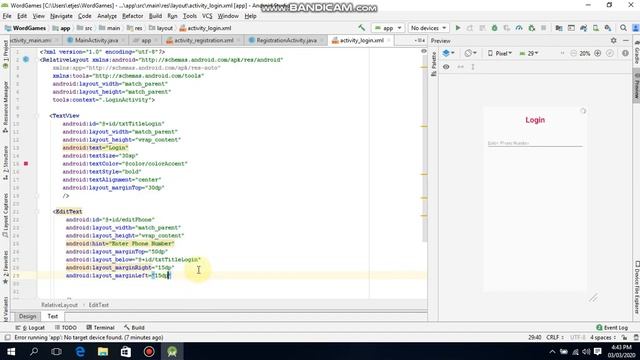This screenshot has height=360, width=640.
Task: Click the Login title in layout preview
Action: (535, 120)
